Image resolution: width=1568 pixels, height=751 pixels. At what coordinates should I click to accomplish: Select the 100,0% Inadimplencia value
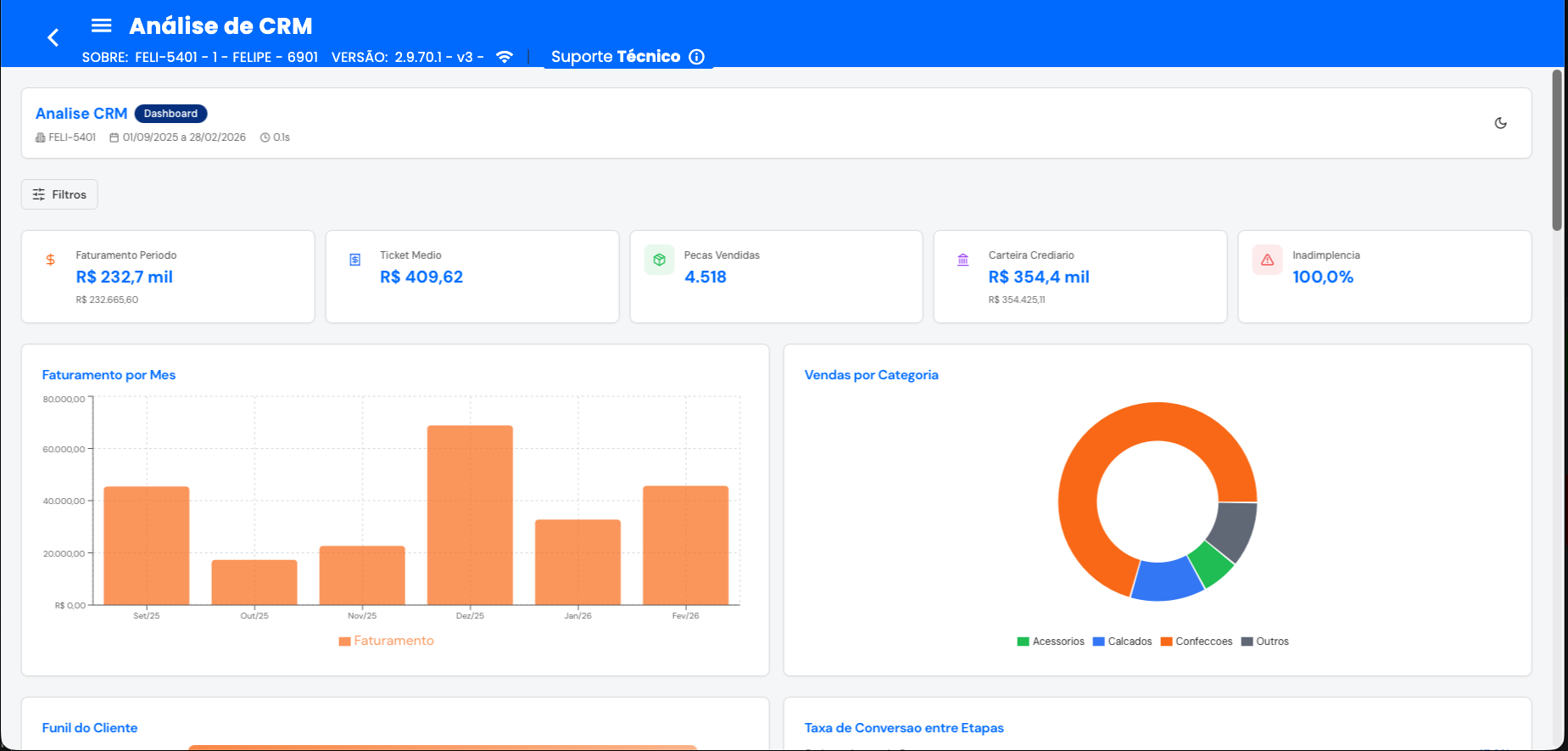(1323, 277)
